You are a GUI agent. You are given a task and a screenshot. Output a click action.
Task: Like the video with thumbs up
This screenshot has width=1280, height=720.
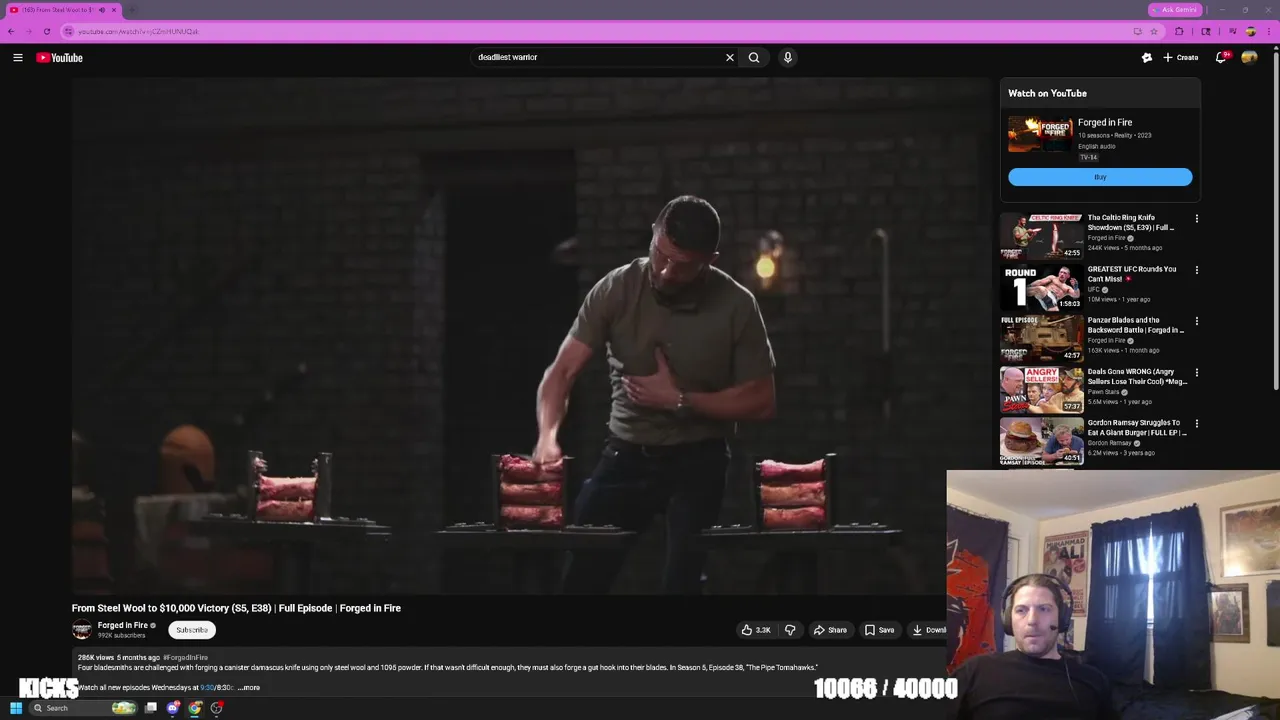[x=756, y=630]
